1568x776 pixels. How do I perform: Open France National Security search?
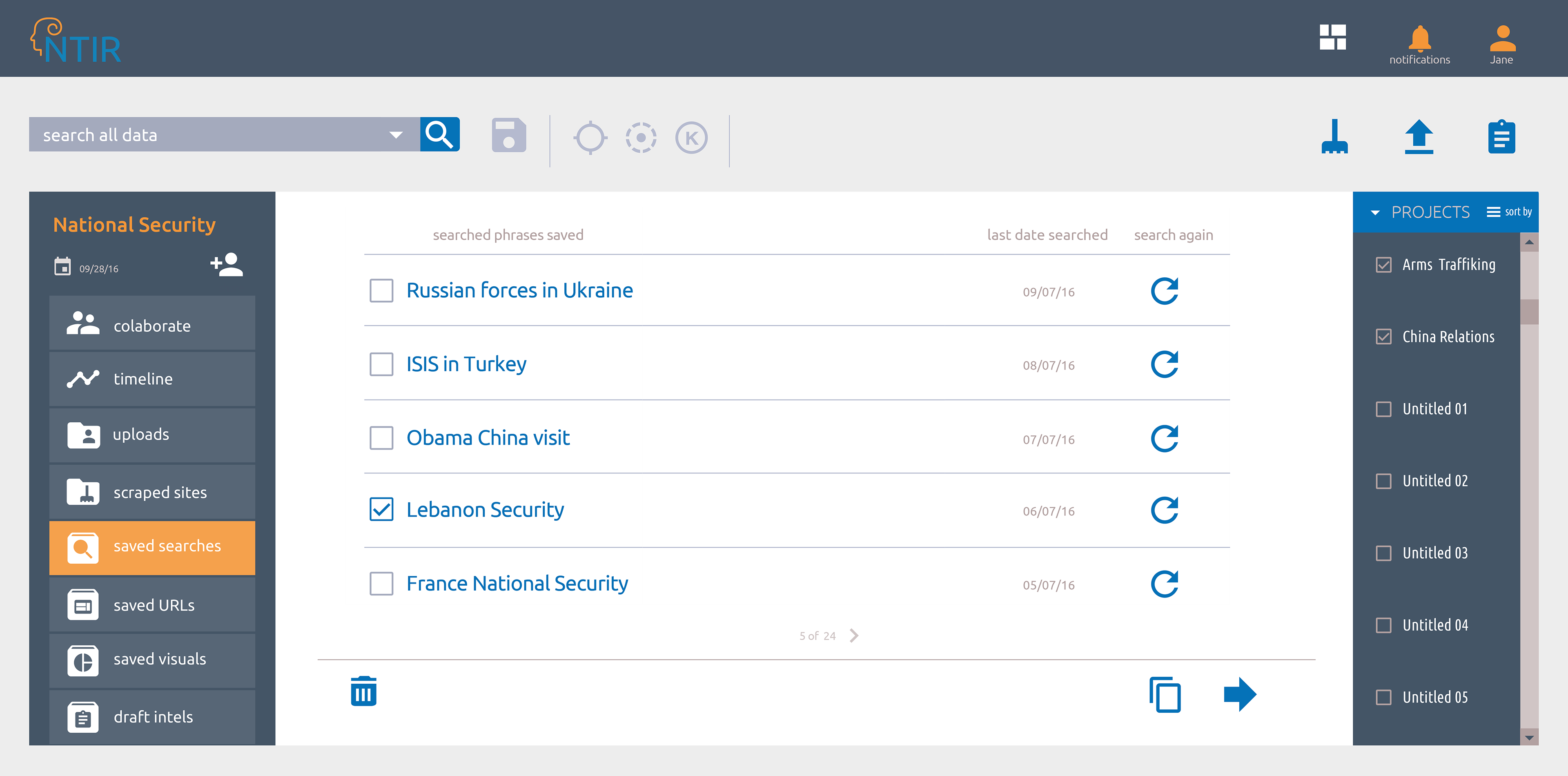click(x=517, y=583)
